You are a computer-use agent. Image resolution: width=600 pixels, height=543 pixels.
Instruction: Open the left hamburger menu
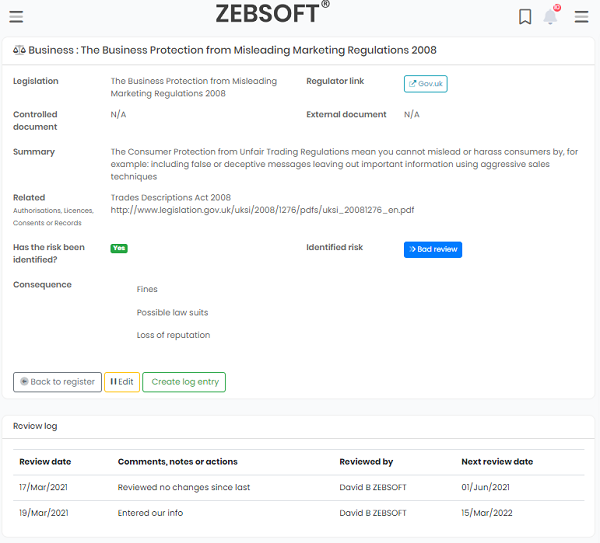pyautogui.click(x=16, y=17)
